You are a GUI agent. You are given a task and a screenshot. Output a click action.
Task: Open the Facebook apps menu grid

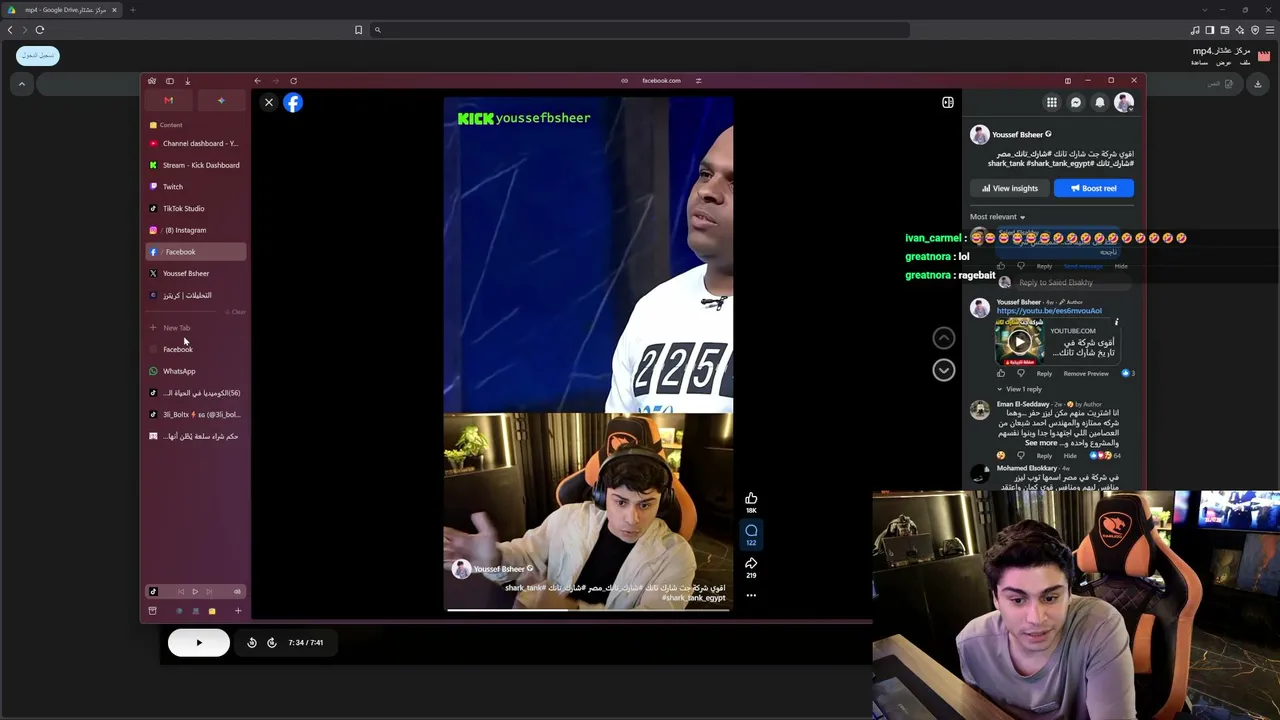click(x=1052, y=102)
